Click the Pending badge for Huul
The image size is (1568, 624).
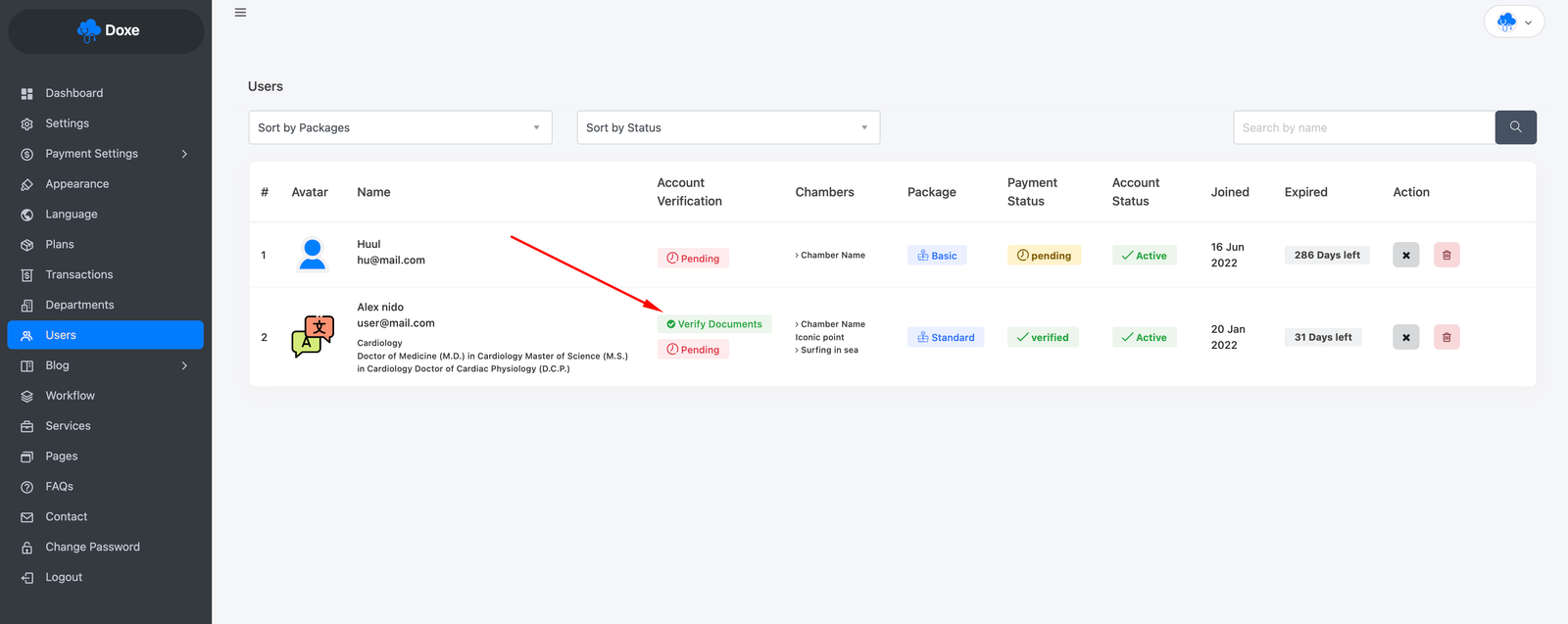coord(693,259)
